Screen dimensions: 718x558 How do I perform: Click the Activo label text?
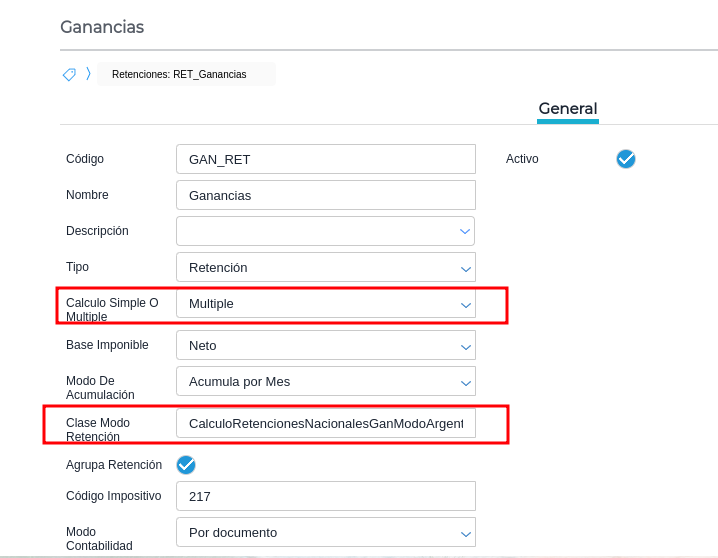click(522, 159)
